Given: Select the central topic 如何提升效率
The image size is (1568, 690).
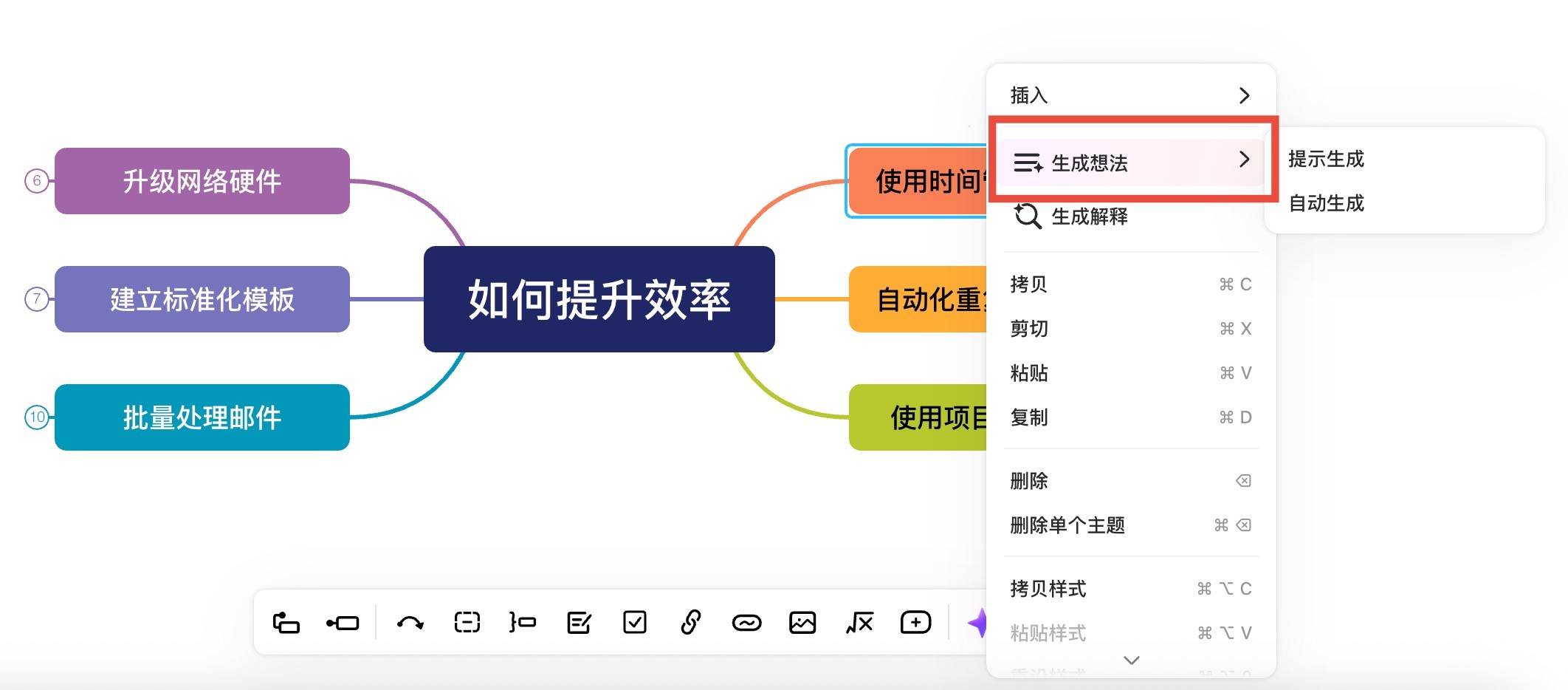Looking at the screenshot, I should coord(599,298).
